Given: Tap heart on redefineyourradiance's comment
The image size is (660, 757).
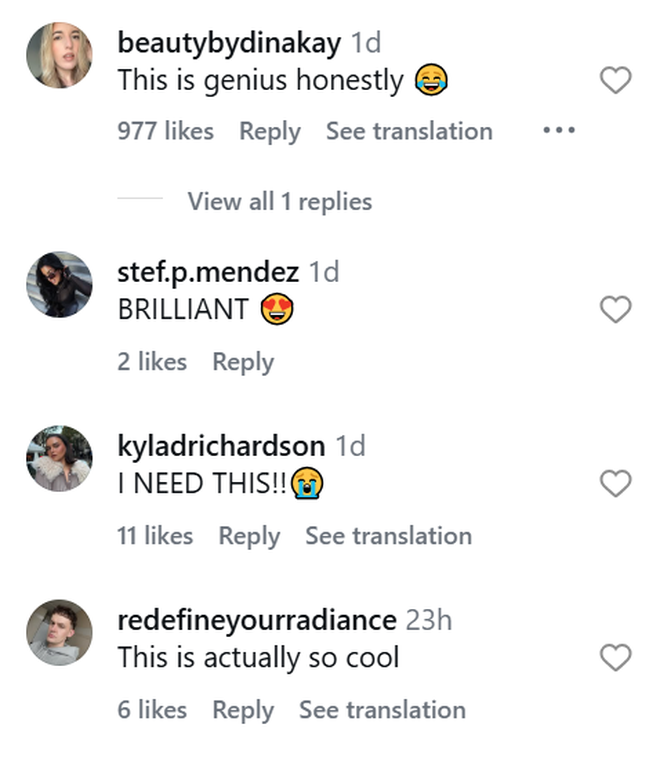Looking at the screenshot, I should 615,658.
